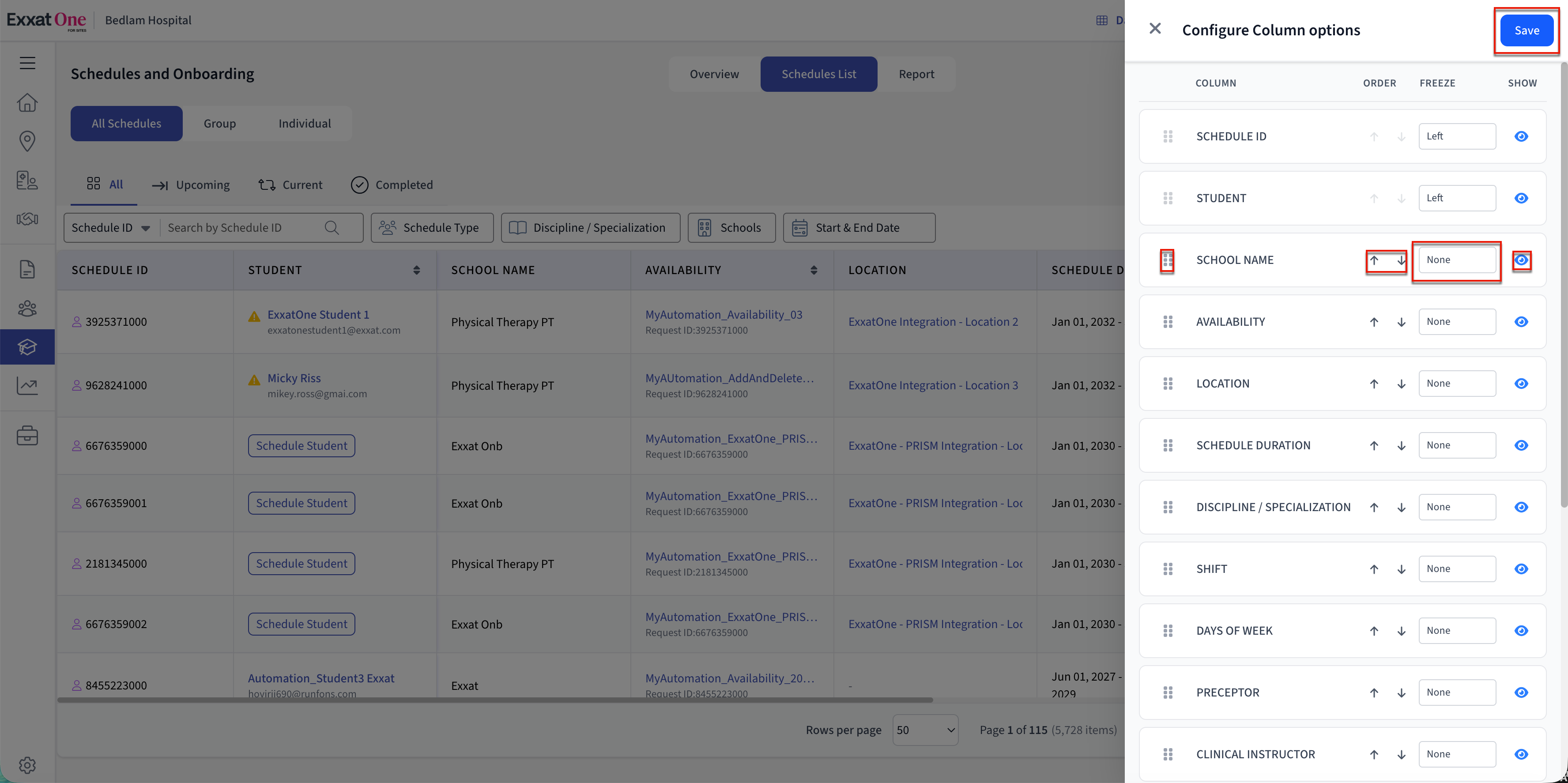Open freeze dropdown for SCHEDULE ID
Image resolution: width=1568 pixels, height=783 pixels.
click(1457, 136)
